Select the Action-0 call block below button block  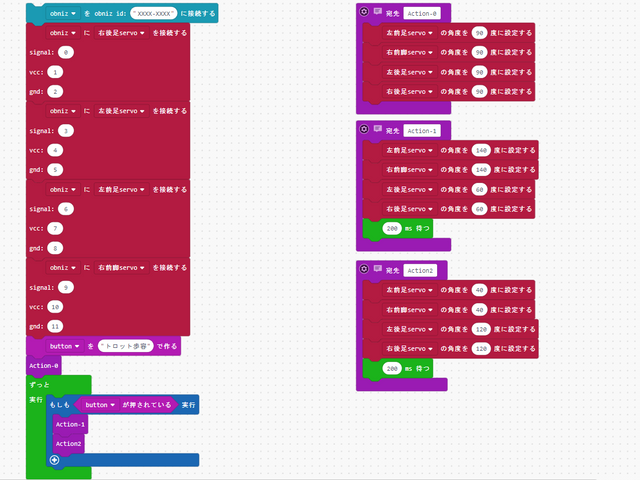(44, 366)
